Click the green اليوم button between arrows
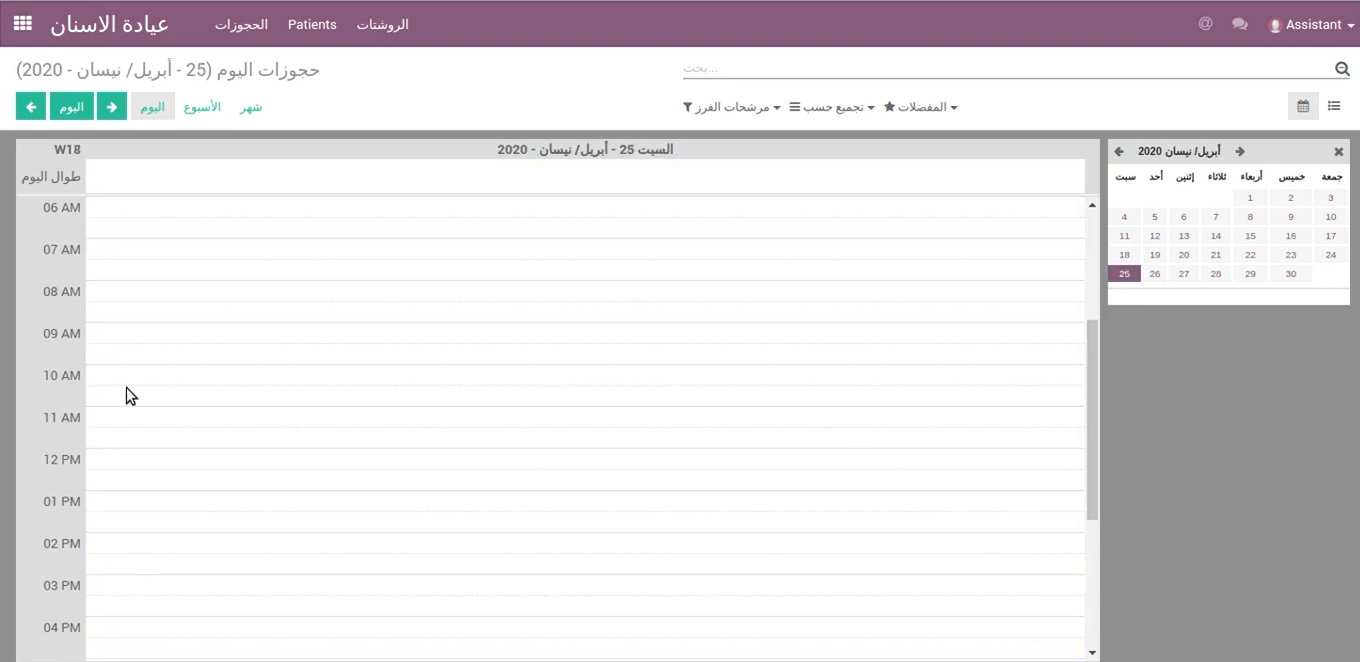This screenshot has width=1360, height=662. point(72,107)
